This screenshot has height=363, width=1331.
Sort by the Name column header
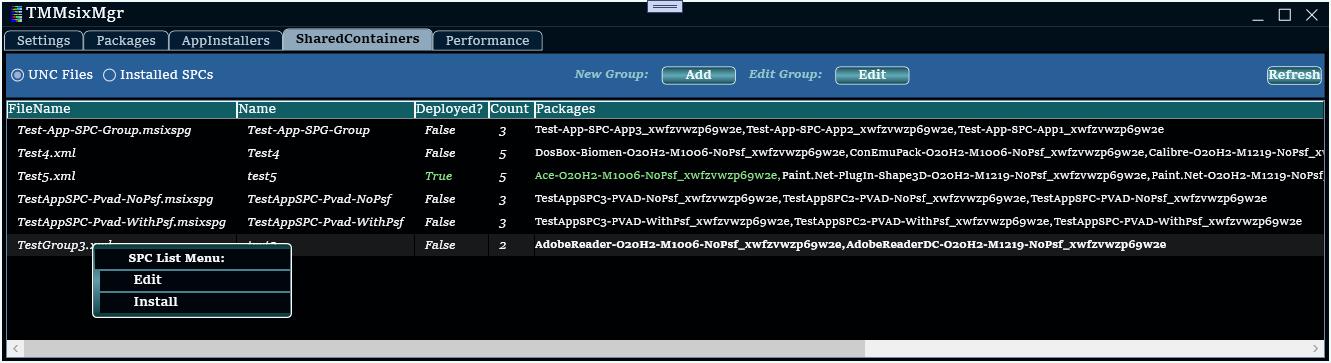325,109
